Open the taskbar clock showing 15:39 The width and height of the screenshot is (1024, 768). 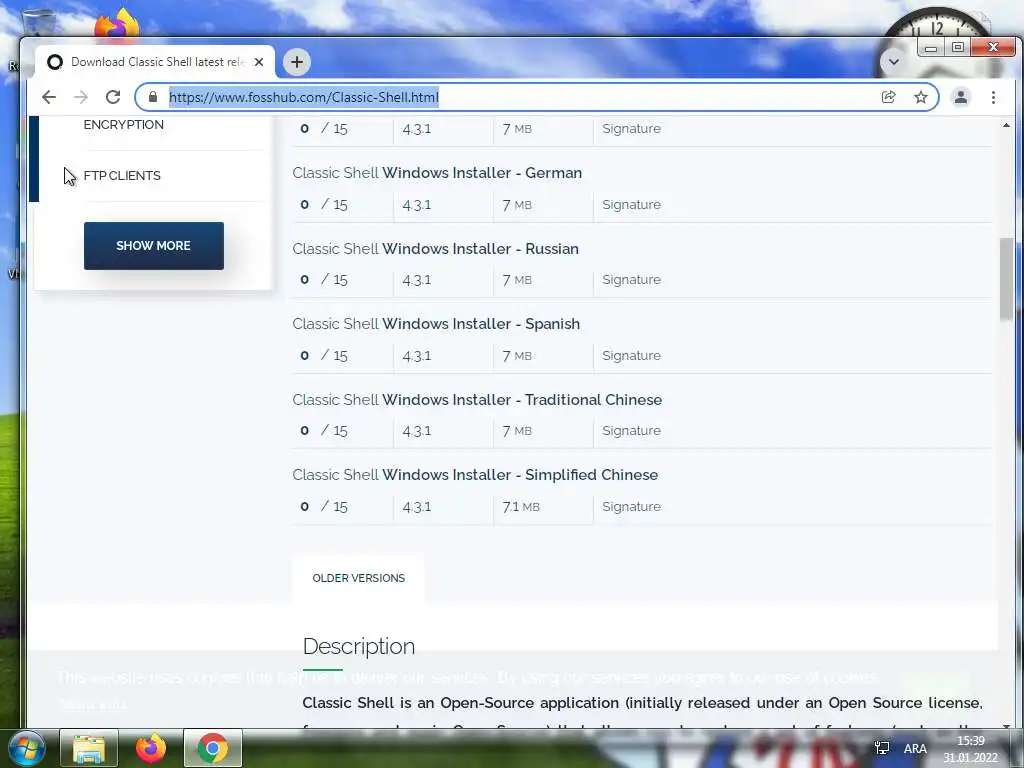[x=970, y=749]
